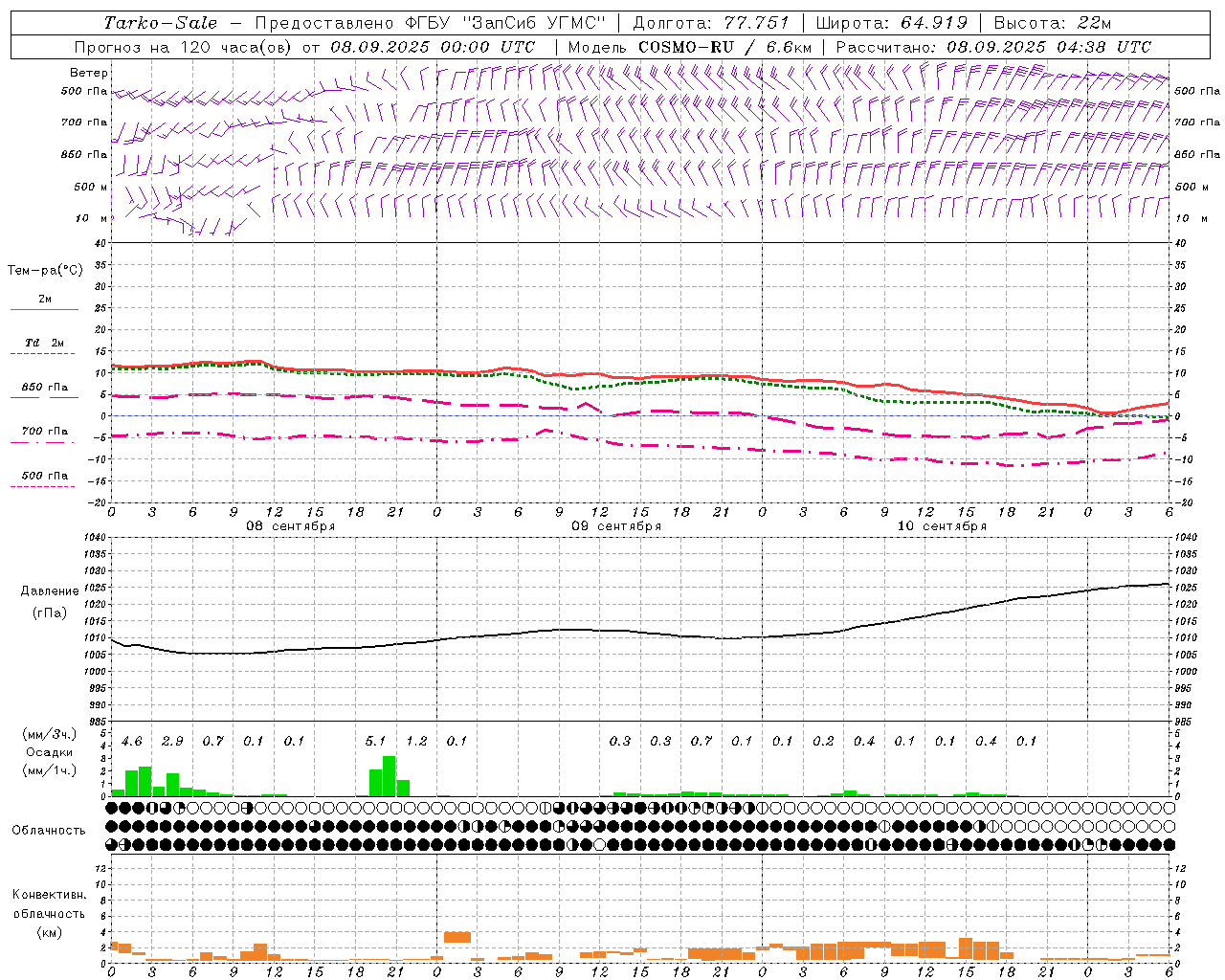Click the '(мм/3ч.)' unit label
1225x980 pixels.
coord(48,734)
